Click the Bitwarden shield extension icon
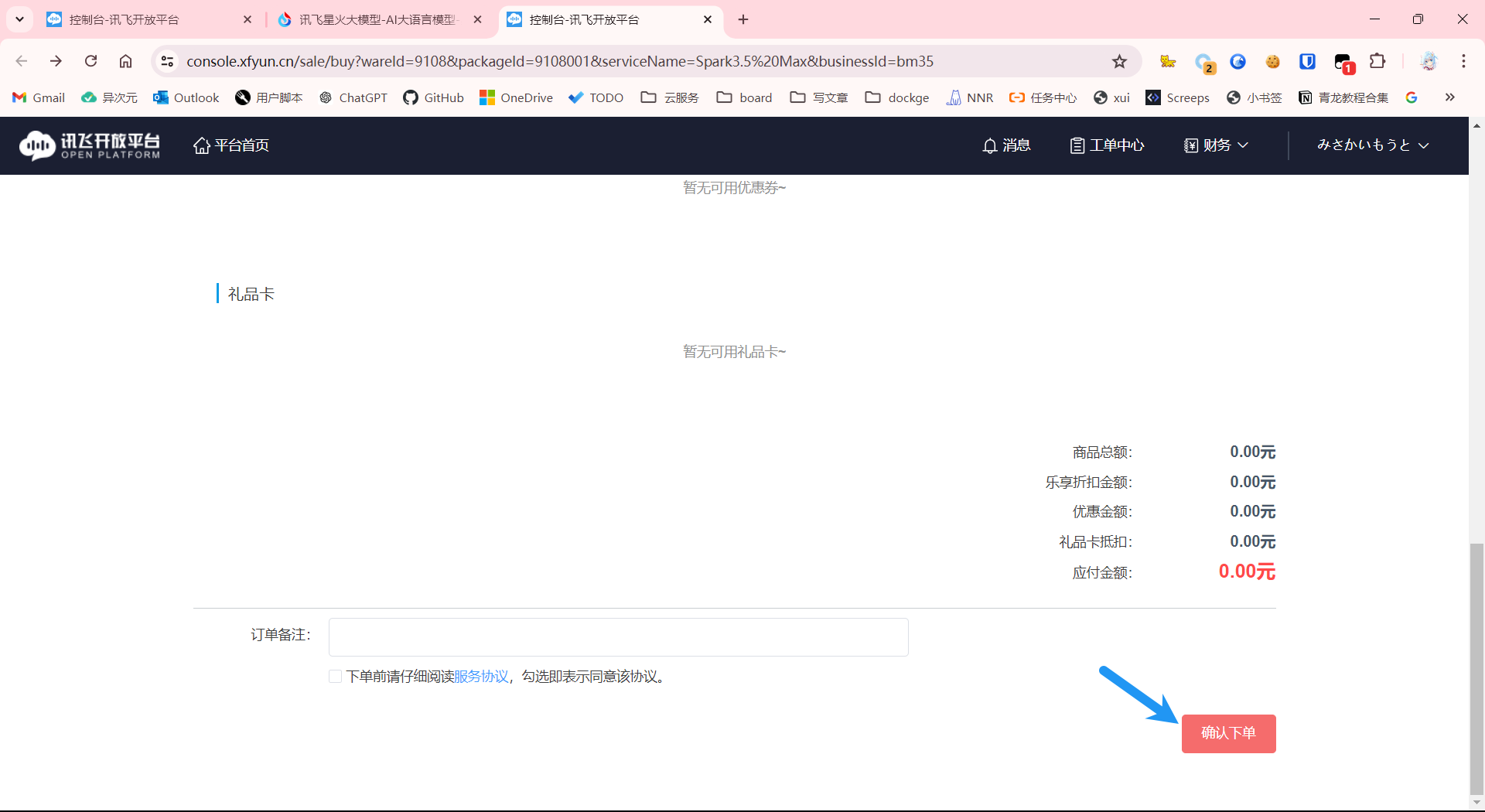 coord(1307,61)
